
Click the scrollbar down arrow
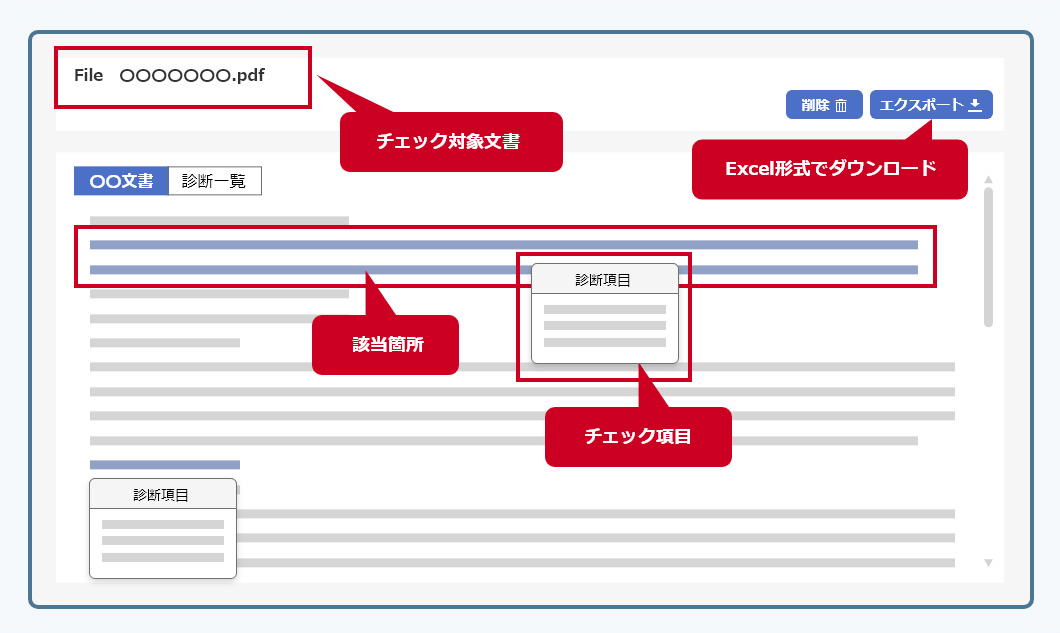(989, 565)
